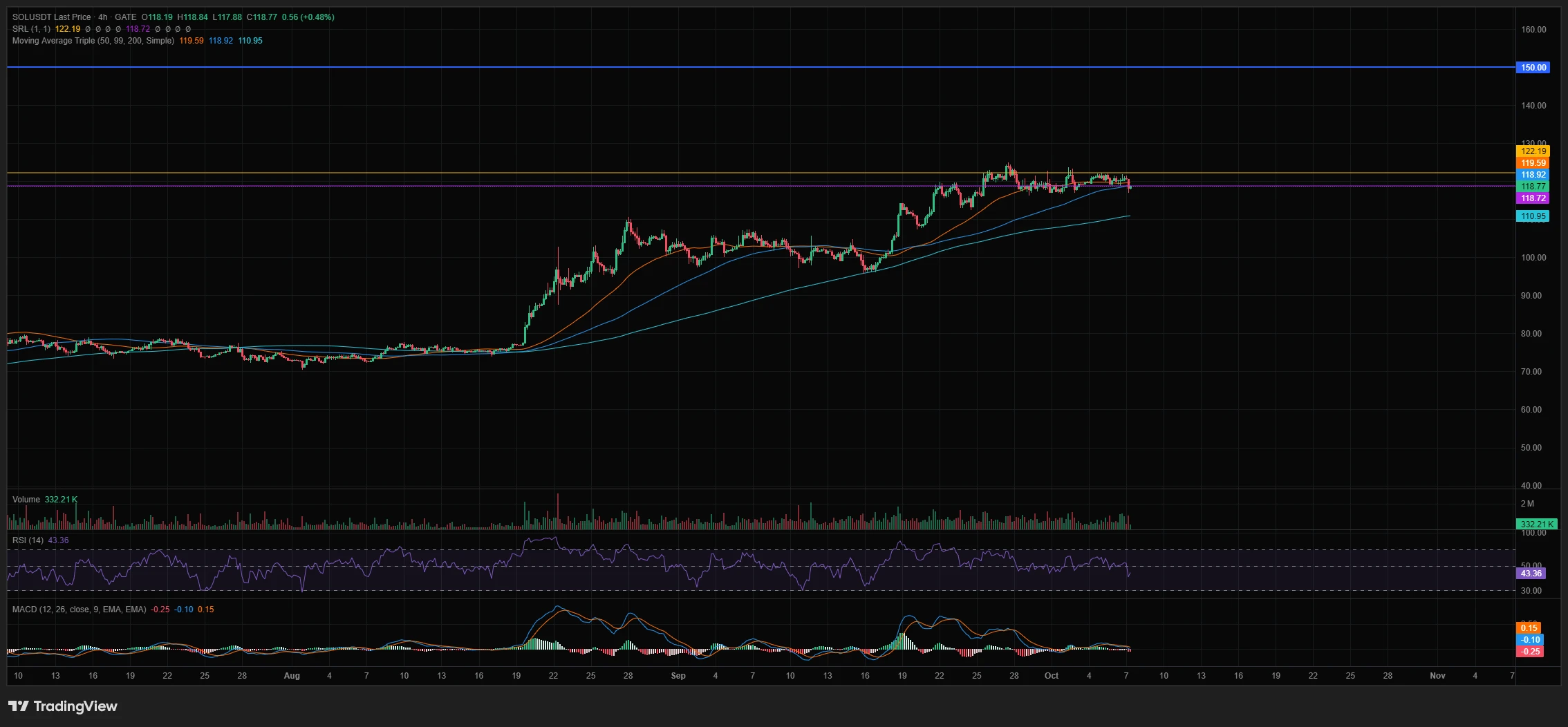Screen dimensions: 1568x727
Task: Click the Volume indicator legend title
Action: (x=26, y=500)
